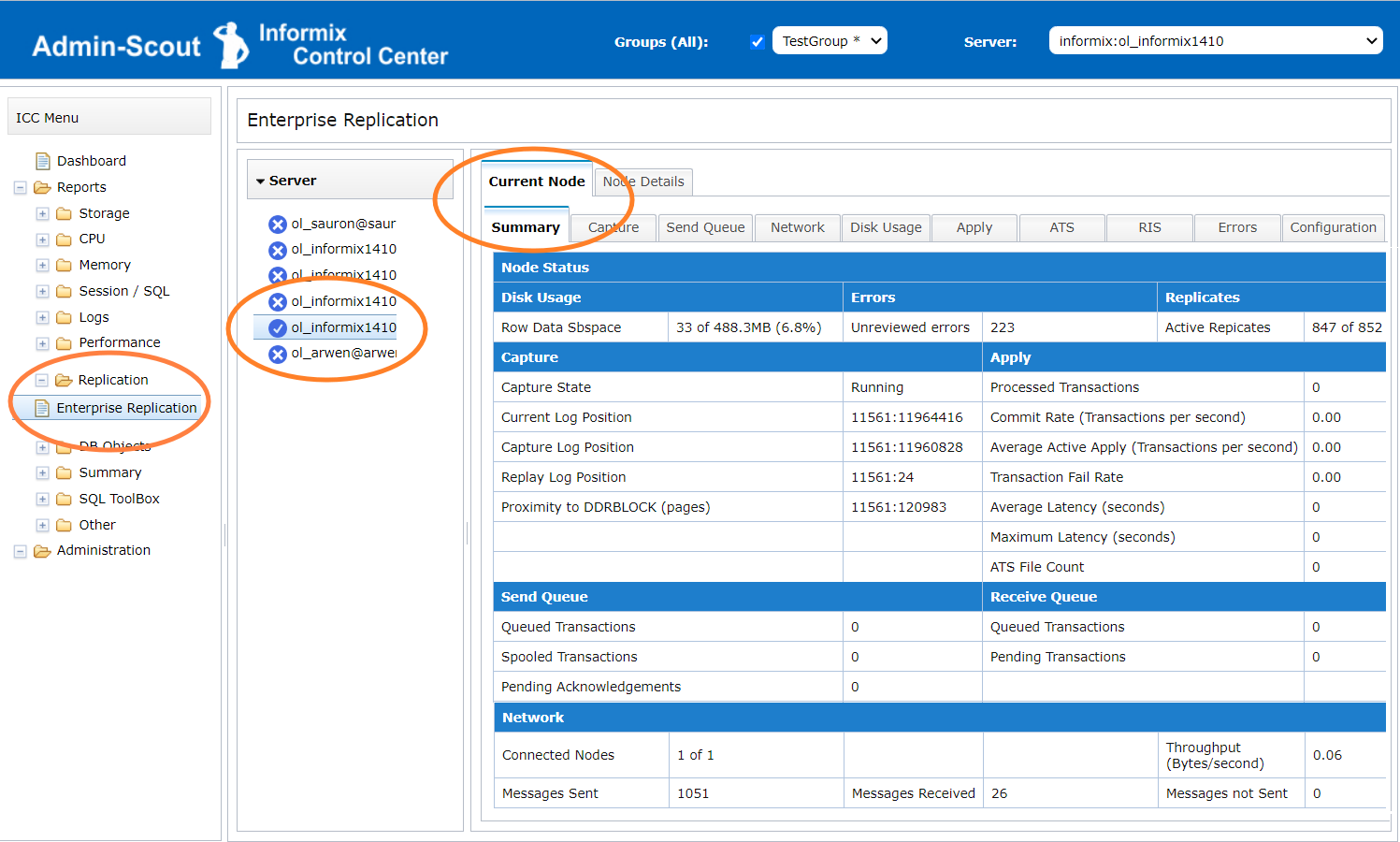Screen dimensions: 1400x842
Task: Select the Other folder icon
Action: (64, 525)
